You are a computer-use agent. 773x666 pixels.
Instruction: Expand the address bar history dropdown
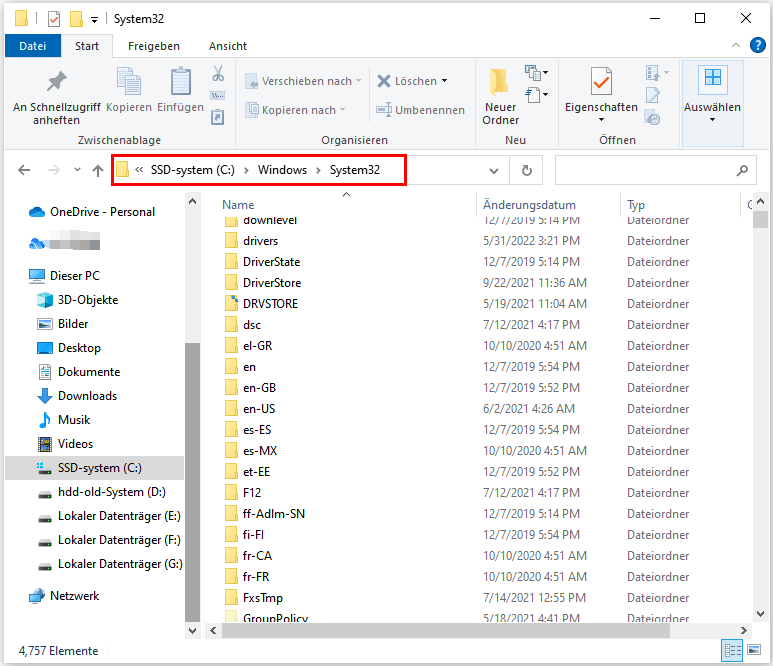pos(493,171)
